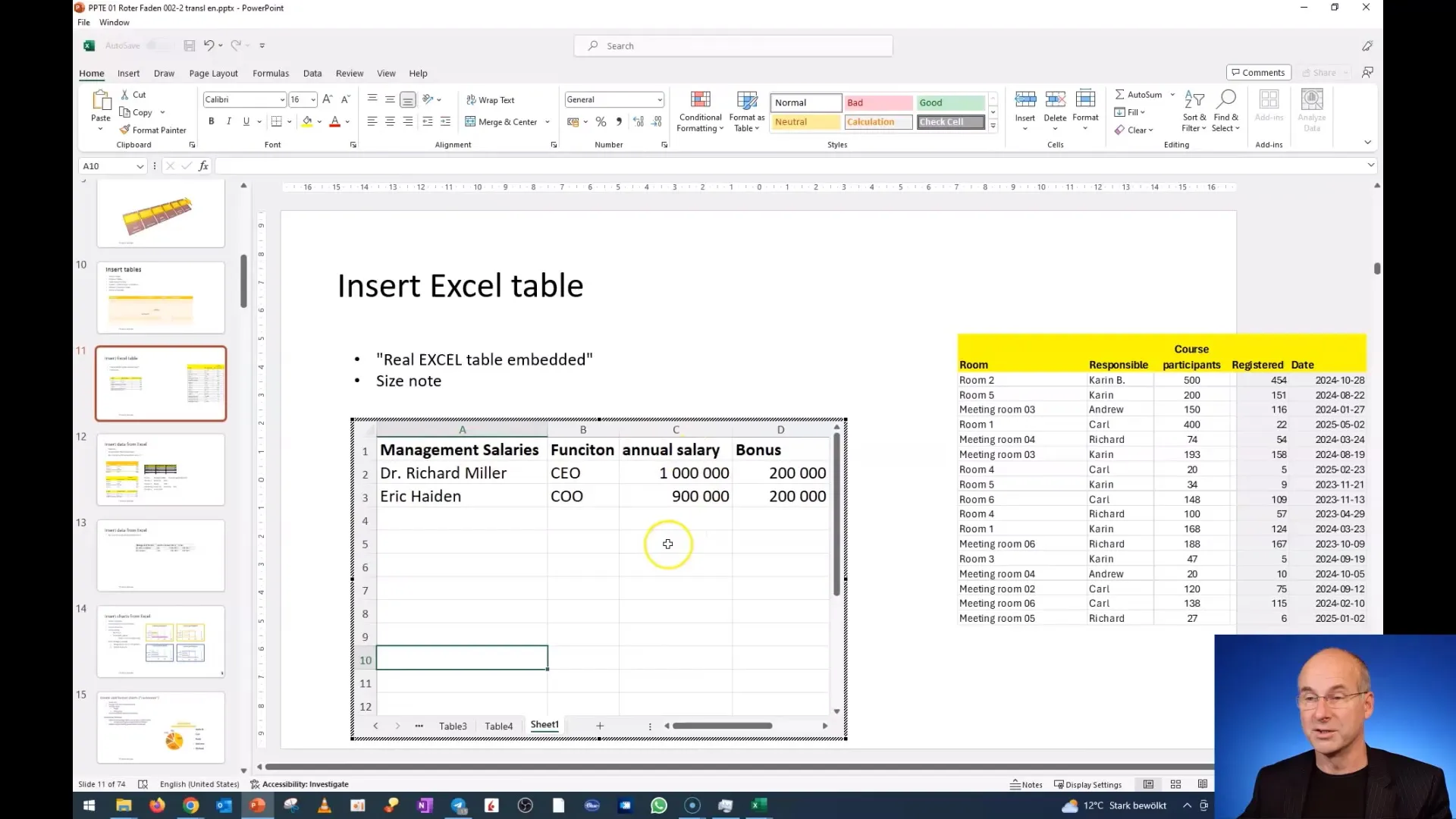Select the Sheet1 tab
The image size is (1456, 819).
pyautogui.click(x=545, y=724)
